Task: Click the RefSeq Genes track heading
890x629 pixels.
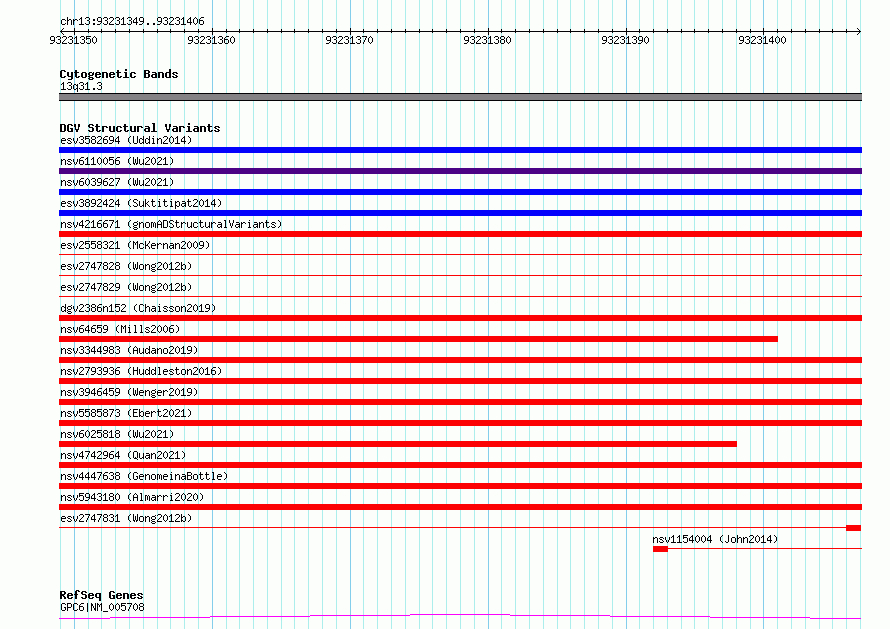Action: [101, 595]
